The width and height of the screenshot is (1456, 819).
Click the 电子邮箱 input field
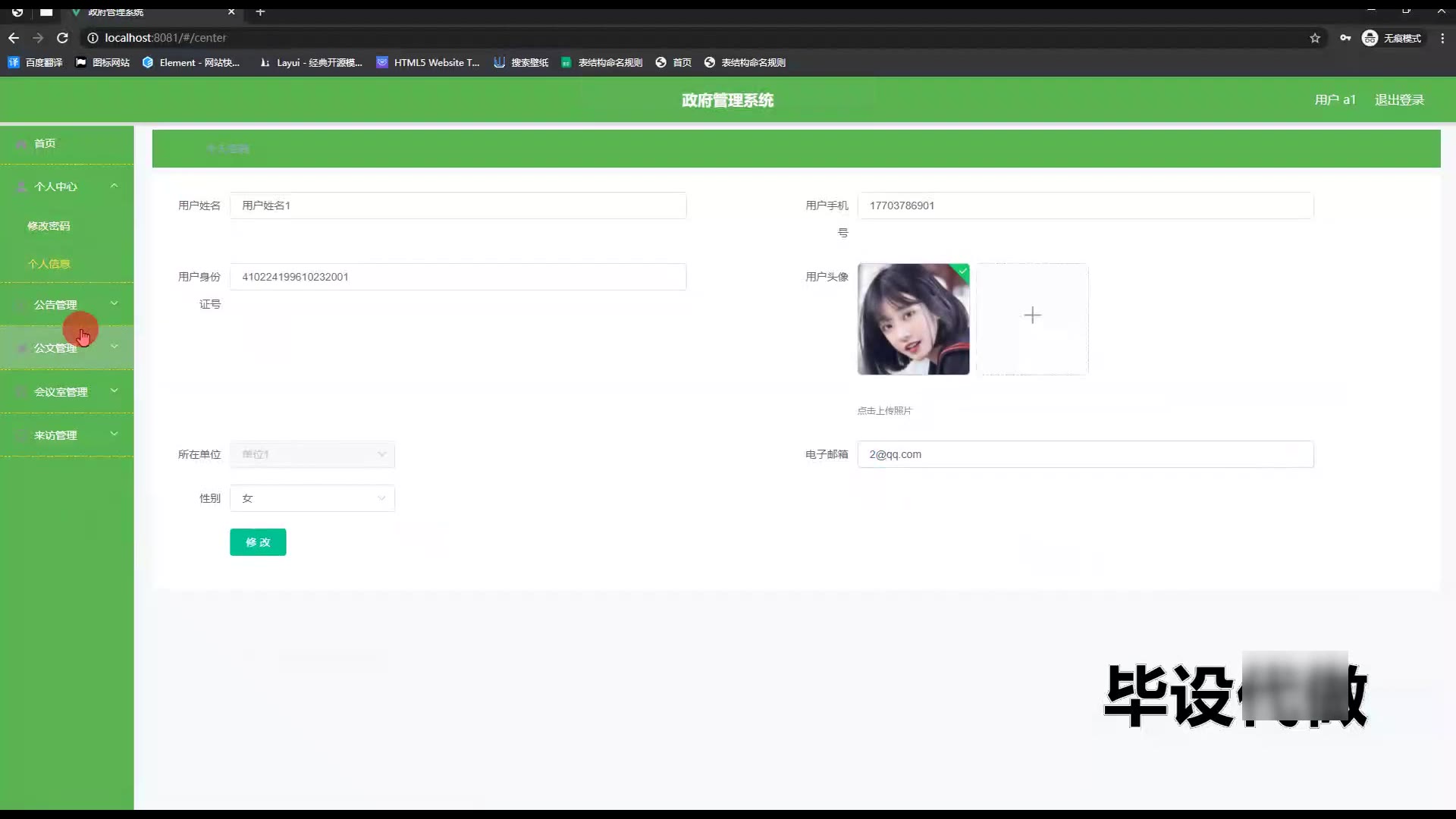1084,454
